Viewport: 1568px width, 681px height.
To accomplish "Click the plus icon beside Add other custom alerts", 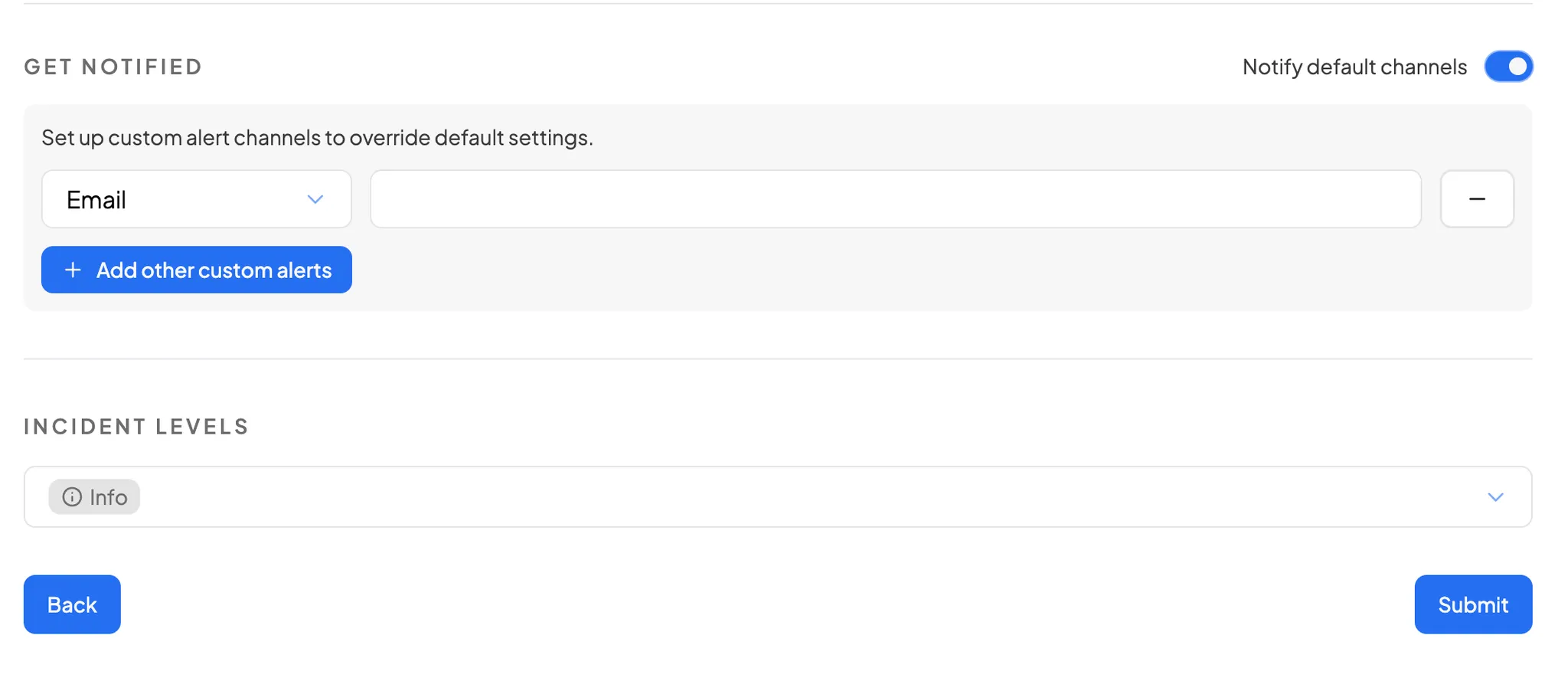I will coord(73,270).
